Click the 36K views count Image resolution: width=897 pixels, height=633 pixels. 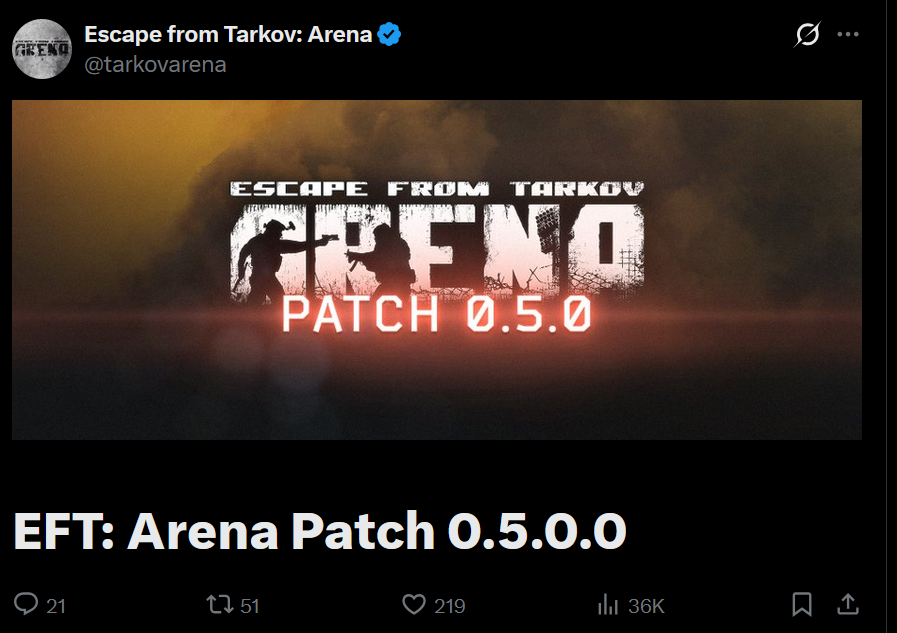point(646,606)
